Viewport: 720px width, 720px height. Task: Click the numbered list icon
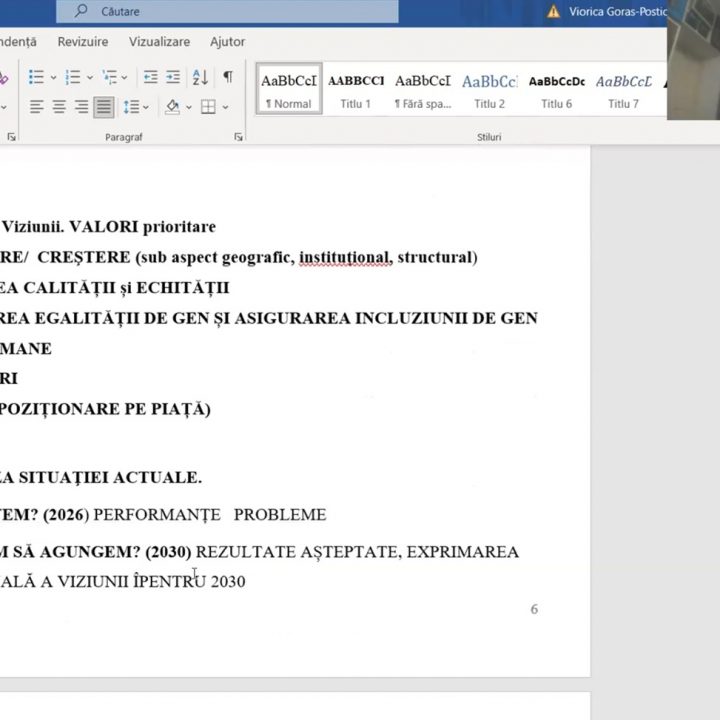tap(73, 77)
